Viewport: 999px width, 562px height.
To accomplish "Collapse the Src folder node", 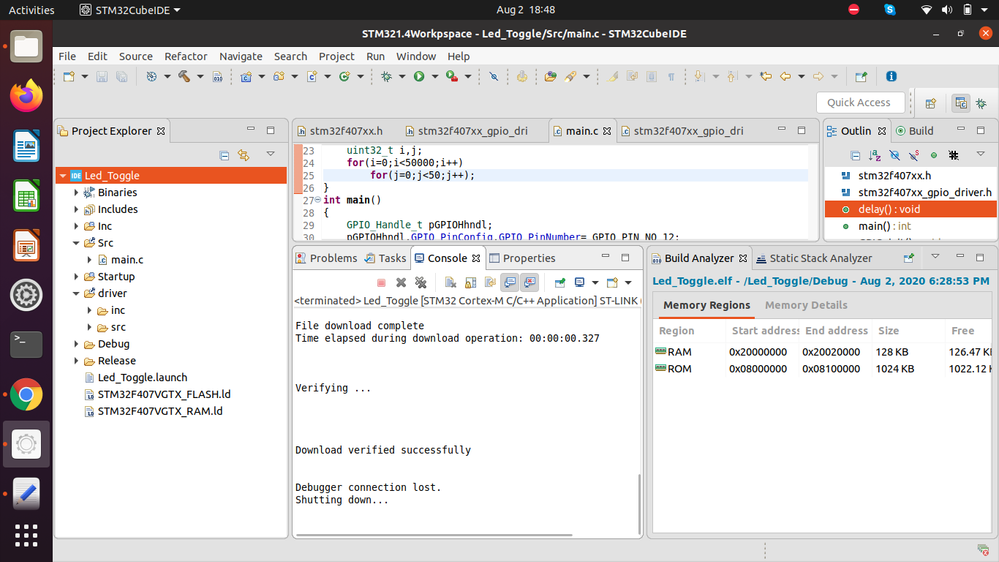I will pyautogui.click(x=76, y=243).
